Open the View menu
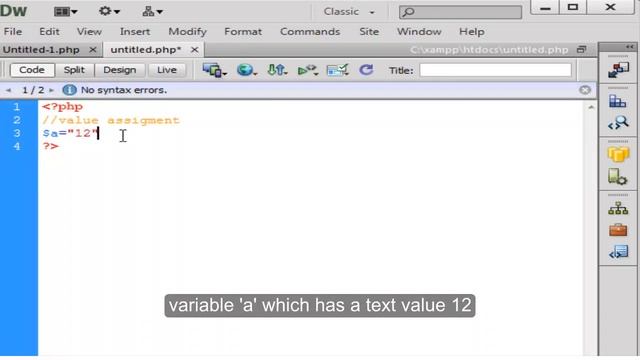This screenshot has width=640, height=360. coord(89,31)
